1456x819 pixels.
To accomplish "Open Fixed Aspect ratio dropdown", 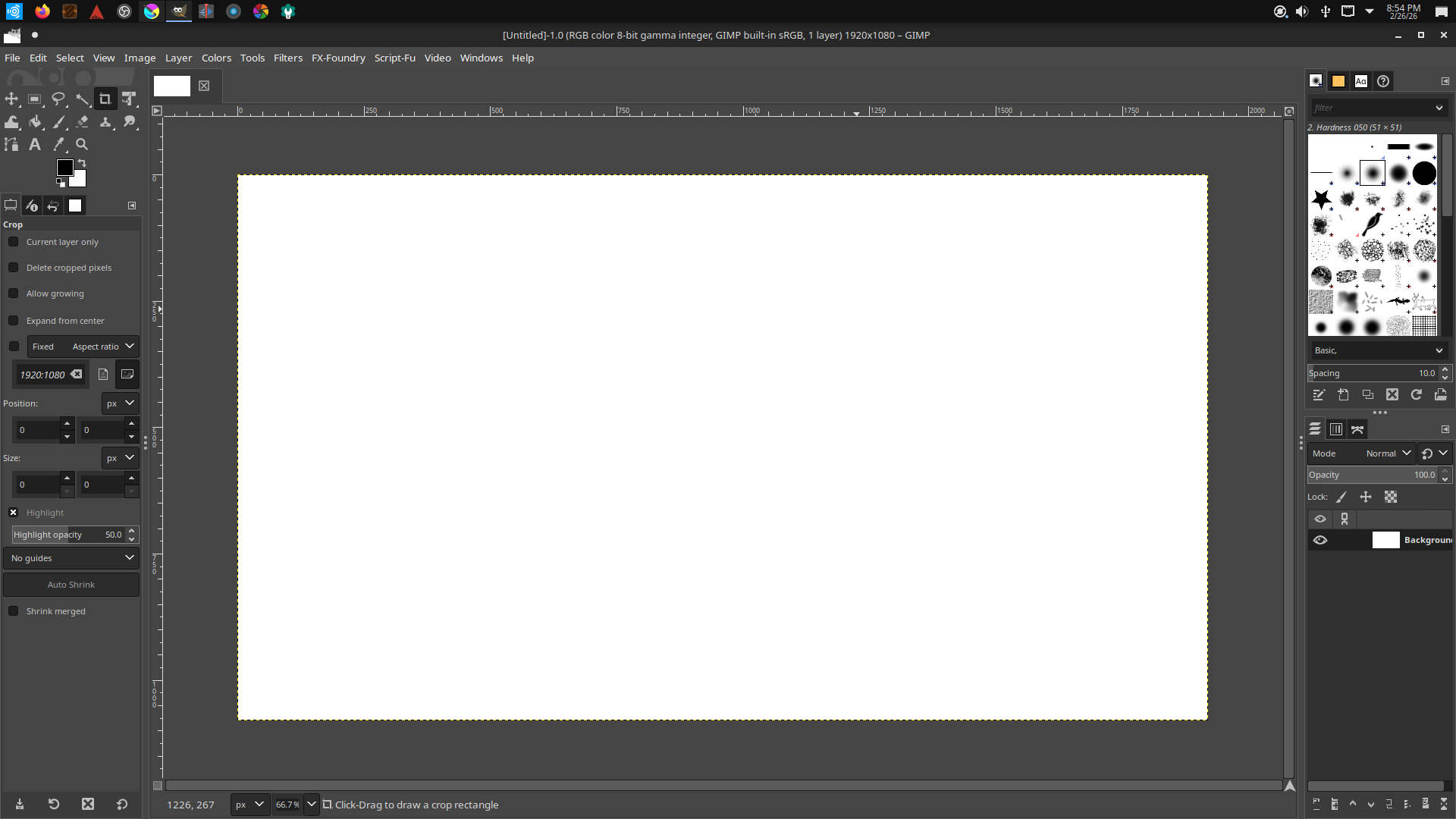I will click(83, 347).
